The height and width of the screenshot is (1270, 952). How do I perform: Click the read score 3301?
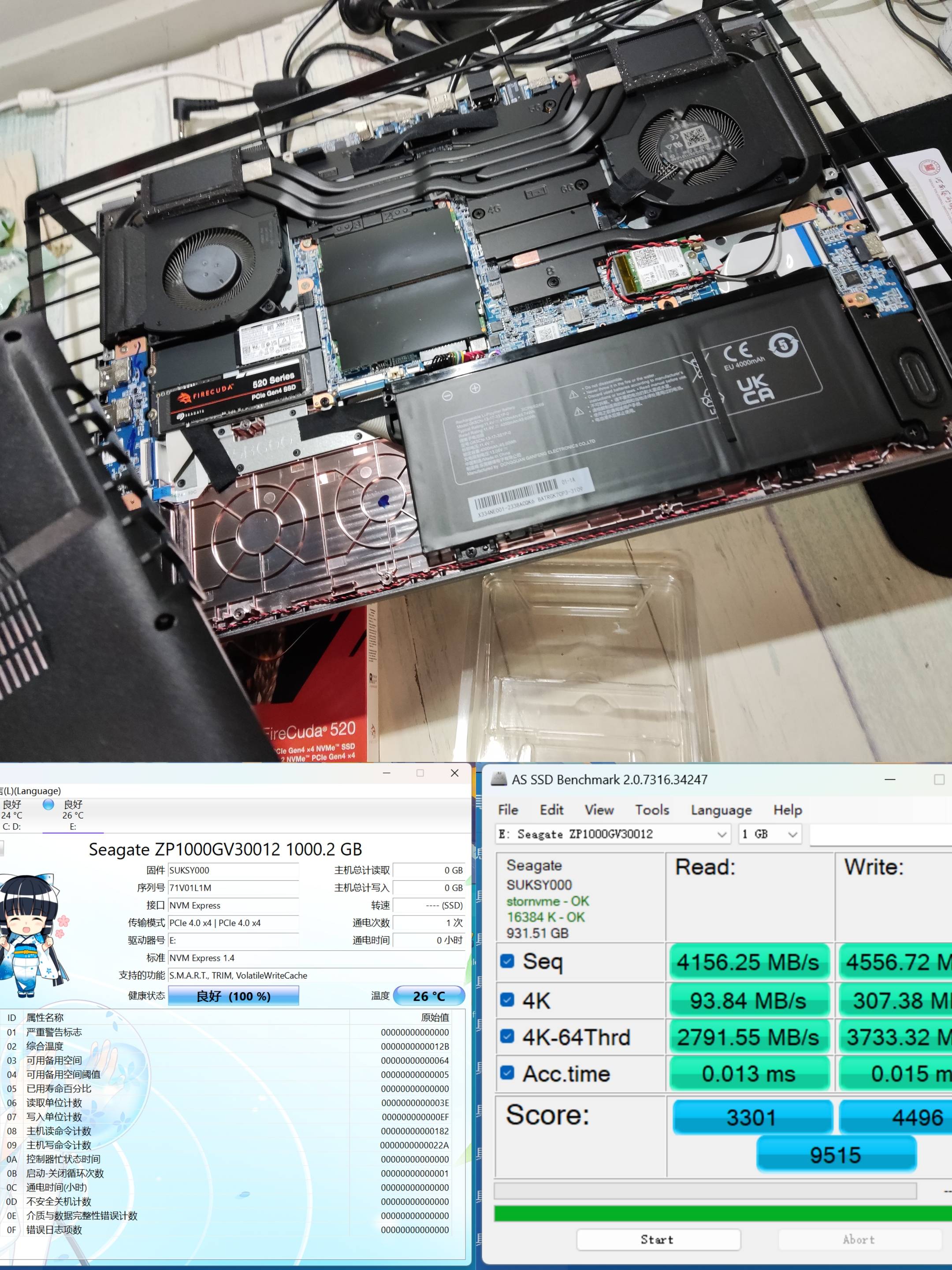click(x=752, y=1117)
